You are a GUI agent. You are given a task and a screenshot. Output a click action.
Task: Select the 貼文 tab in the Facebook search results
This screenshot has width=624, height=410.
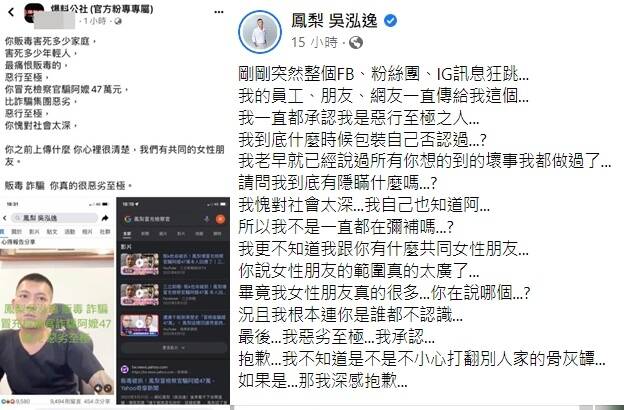click(x=52, y=231)
